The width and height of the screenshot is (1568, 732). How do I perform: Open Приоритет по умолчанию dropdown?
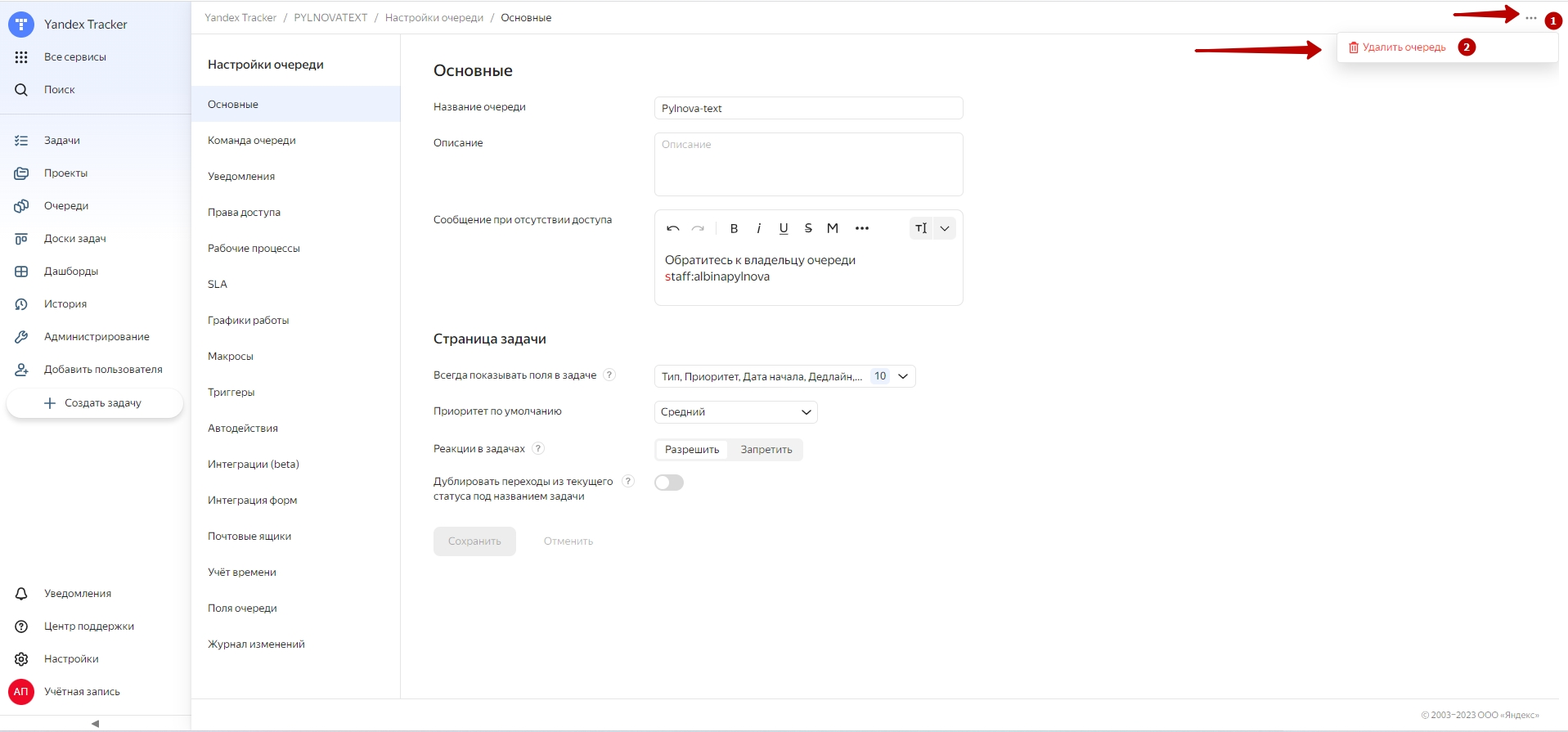(736, 412)
